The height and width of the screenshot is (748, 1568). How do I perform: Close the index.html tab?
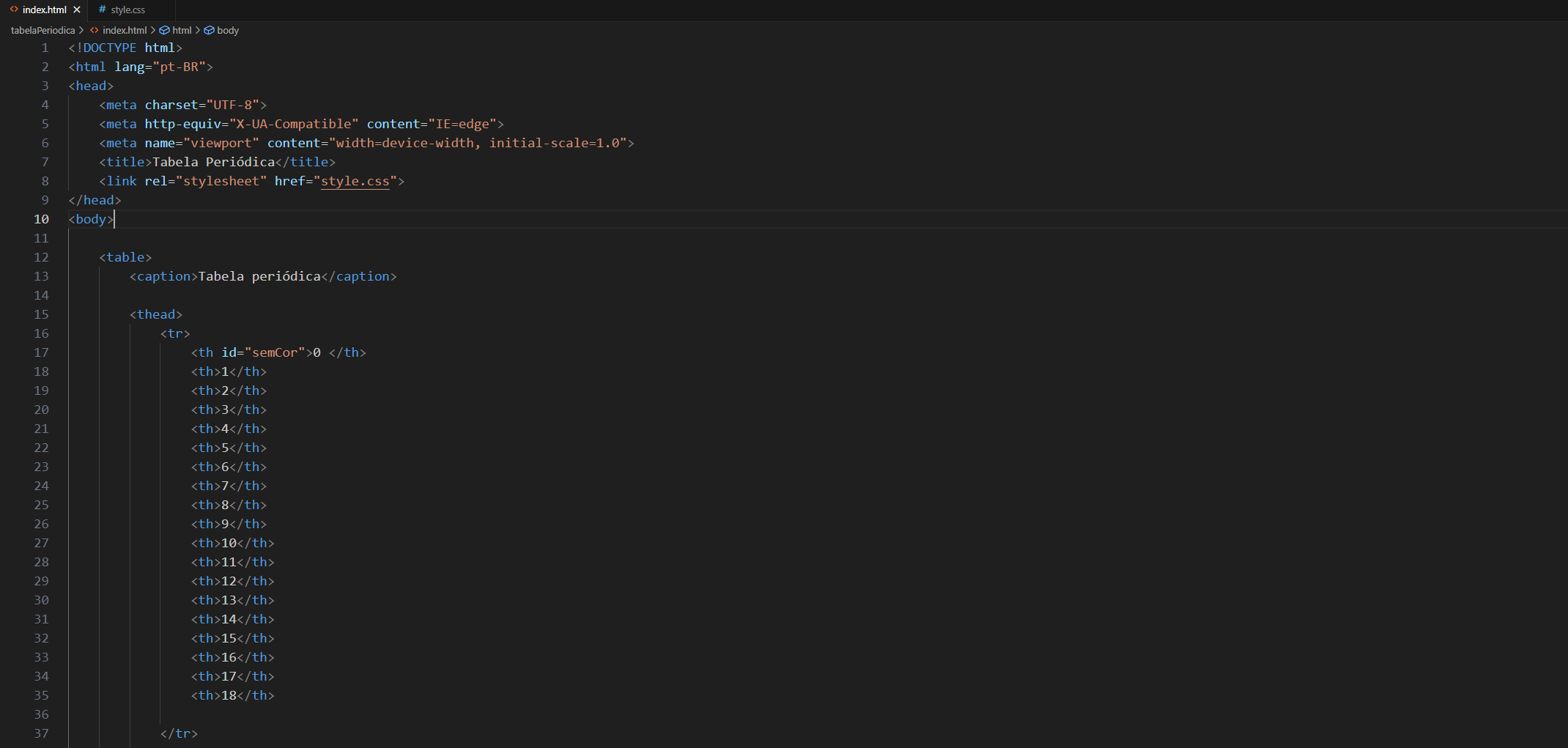[76, 10]
